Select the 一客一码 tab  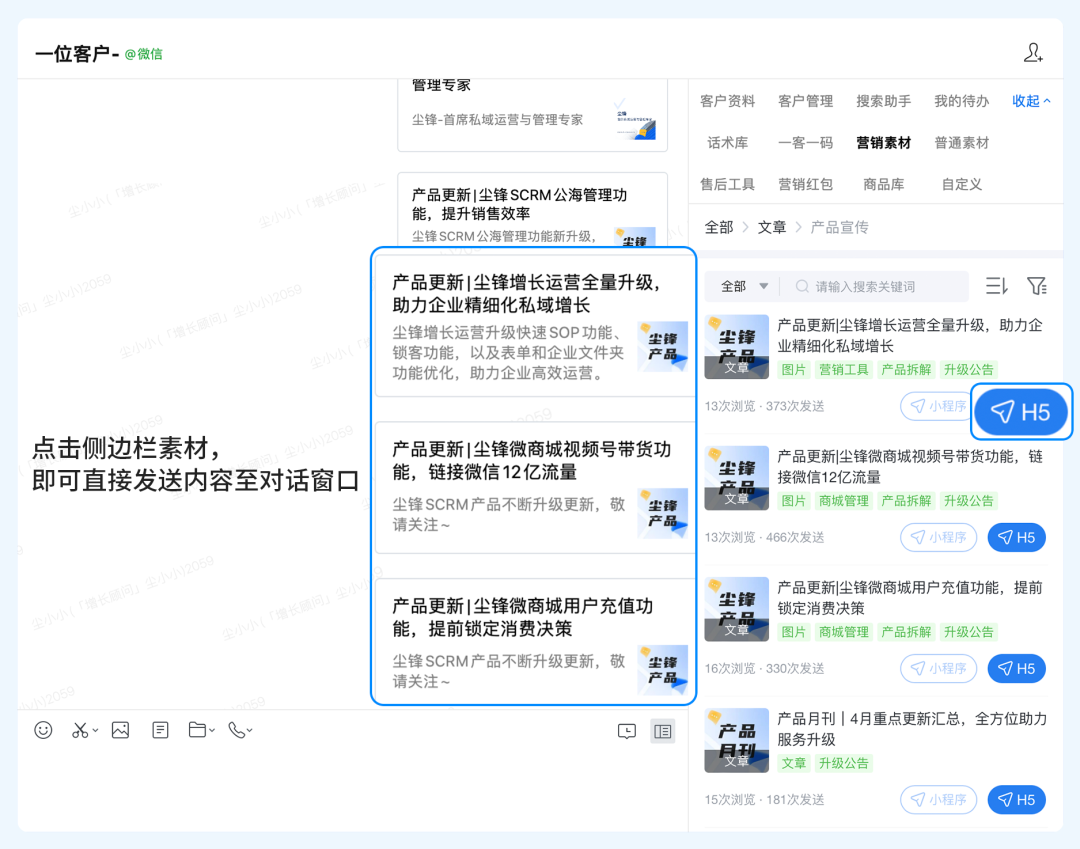coord(805,143)
